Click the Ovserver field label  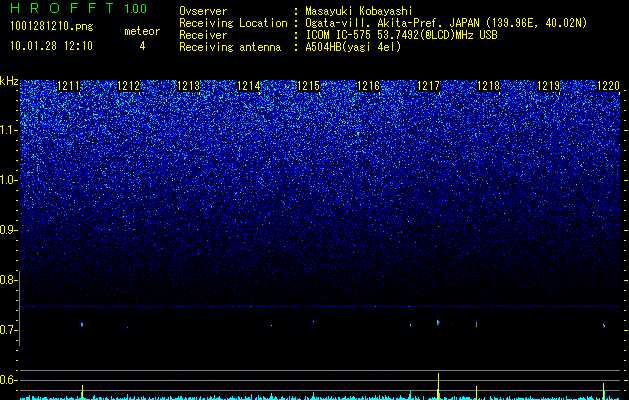(x=203, y=11)
